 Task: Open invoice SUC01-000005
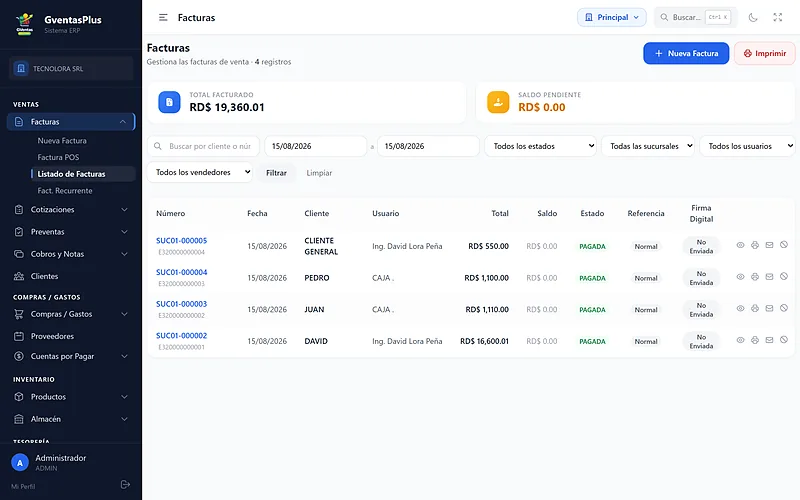(x=182, y=240)
